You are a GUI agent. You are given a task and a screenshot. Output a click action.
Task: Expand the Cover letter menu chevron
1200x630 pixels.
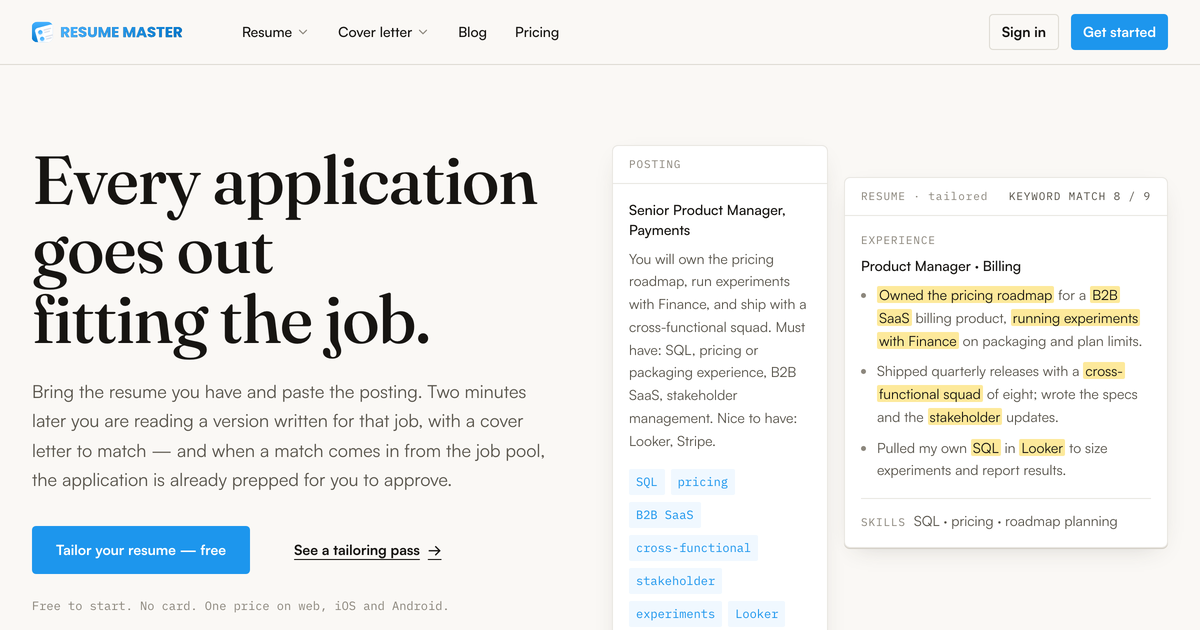tap(423, 32)
